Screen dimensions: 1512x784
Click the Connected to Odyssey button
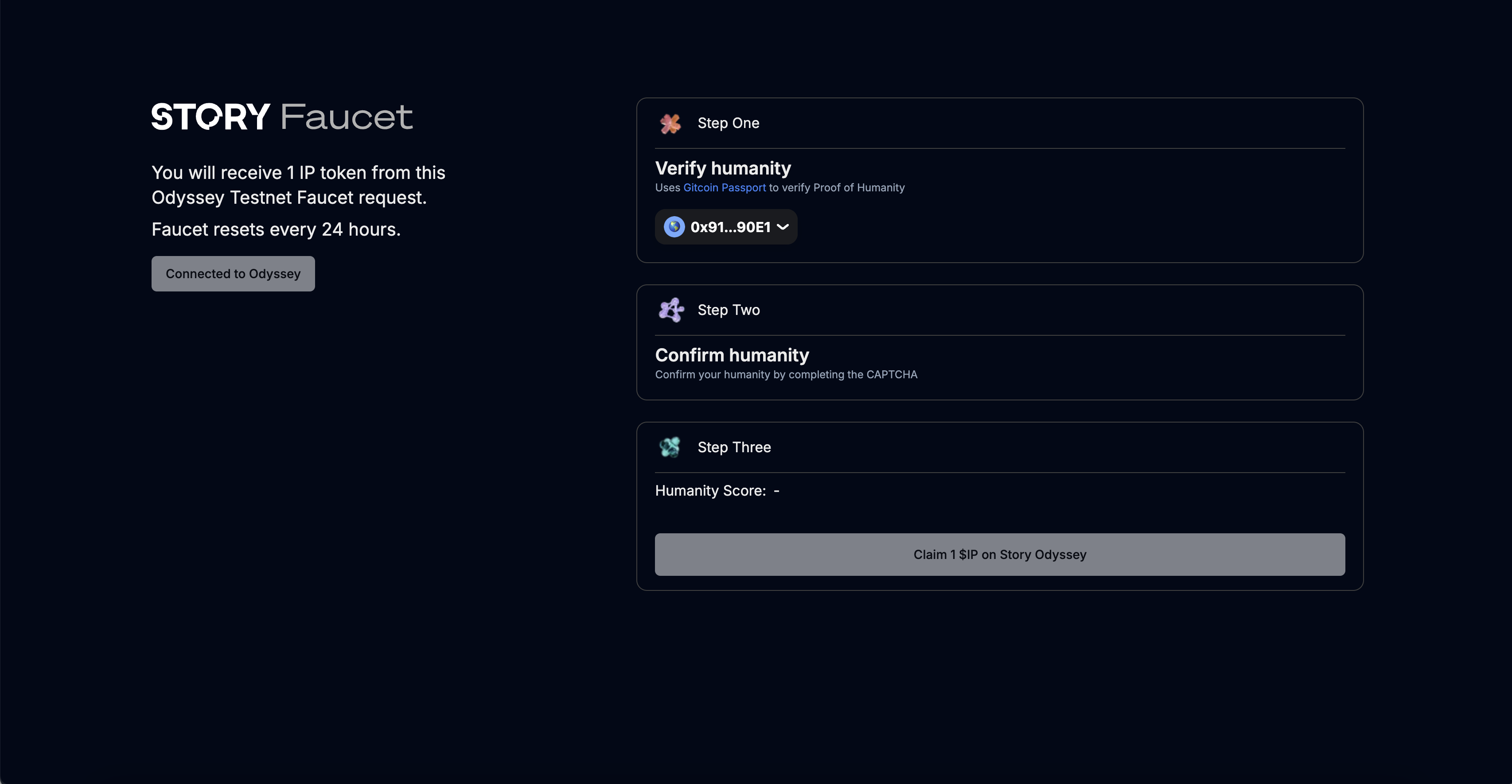pyautogui.click(x=233, y=273)
